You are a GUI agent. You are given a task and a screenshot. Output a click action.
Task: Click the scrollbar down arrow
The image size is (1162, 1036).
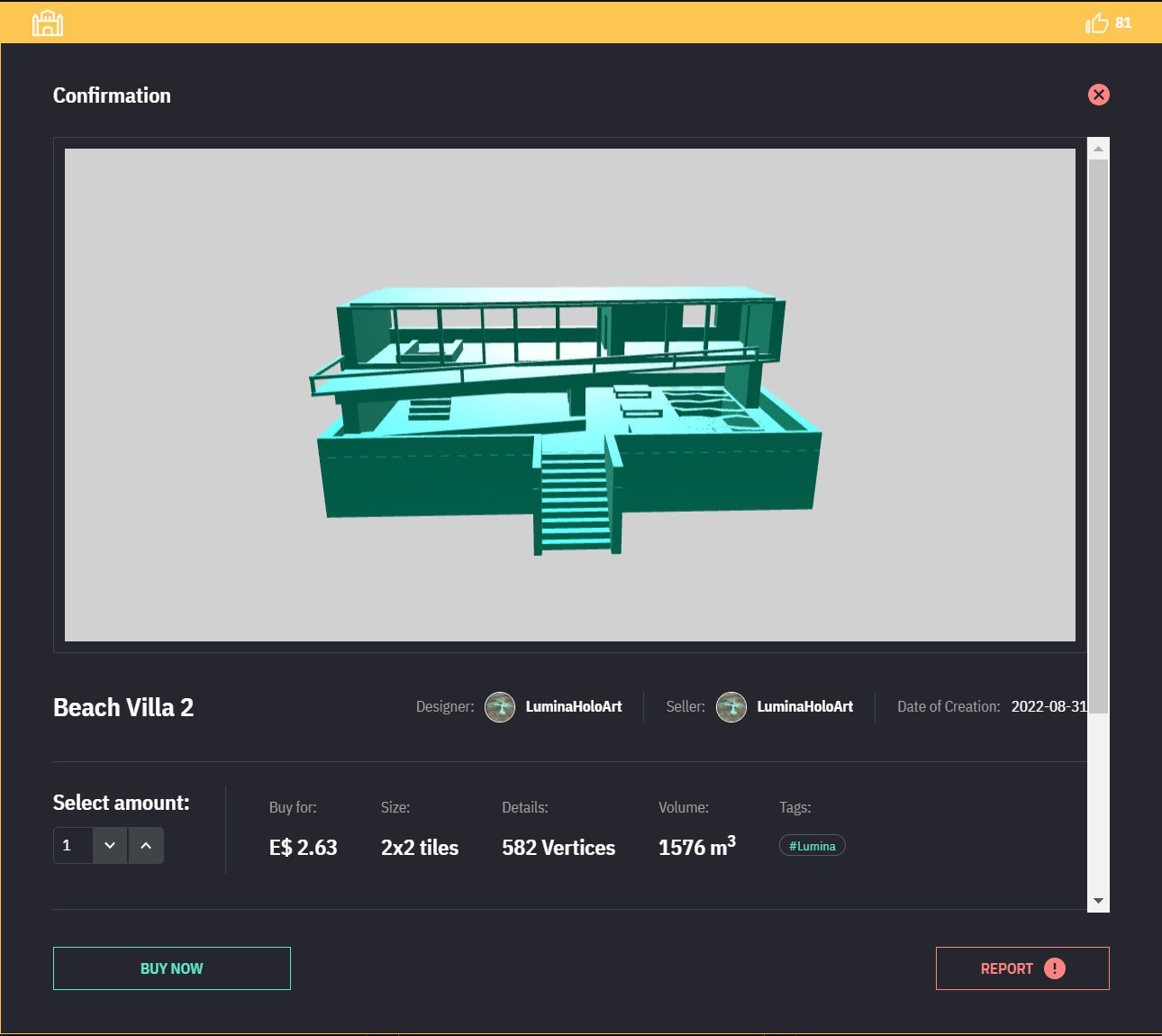[1098, 901]
